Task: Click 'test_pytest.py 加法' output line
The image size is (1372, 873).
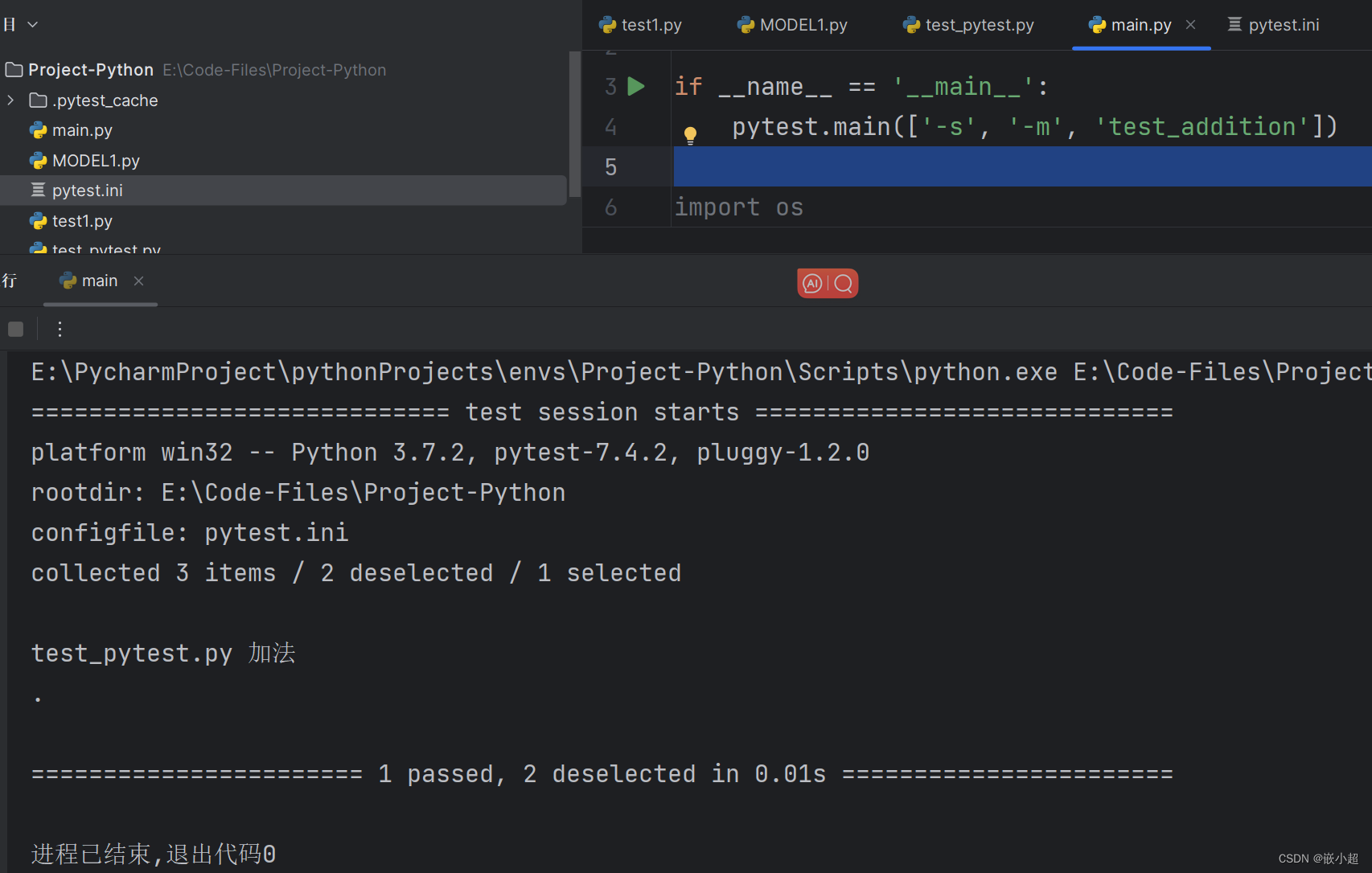Action: 163,654
